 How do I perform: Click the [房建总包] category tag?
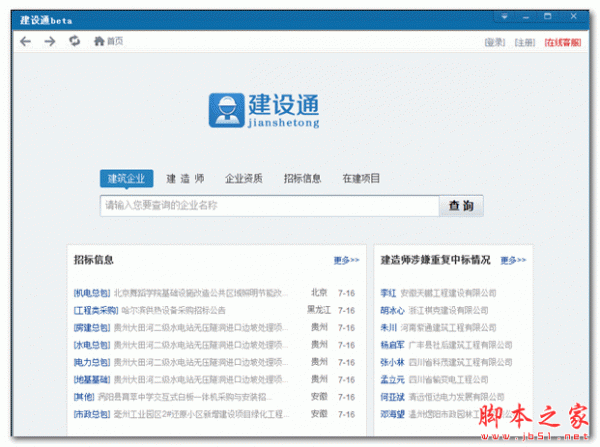coord(92,328)
